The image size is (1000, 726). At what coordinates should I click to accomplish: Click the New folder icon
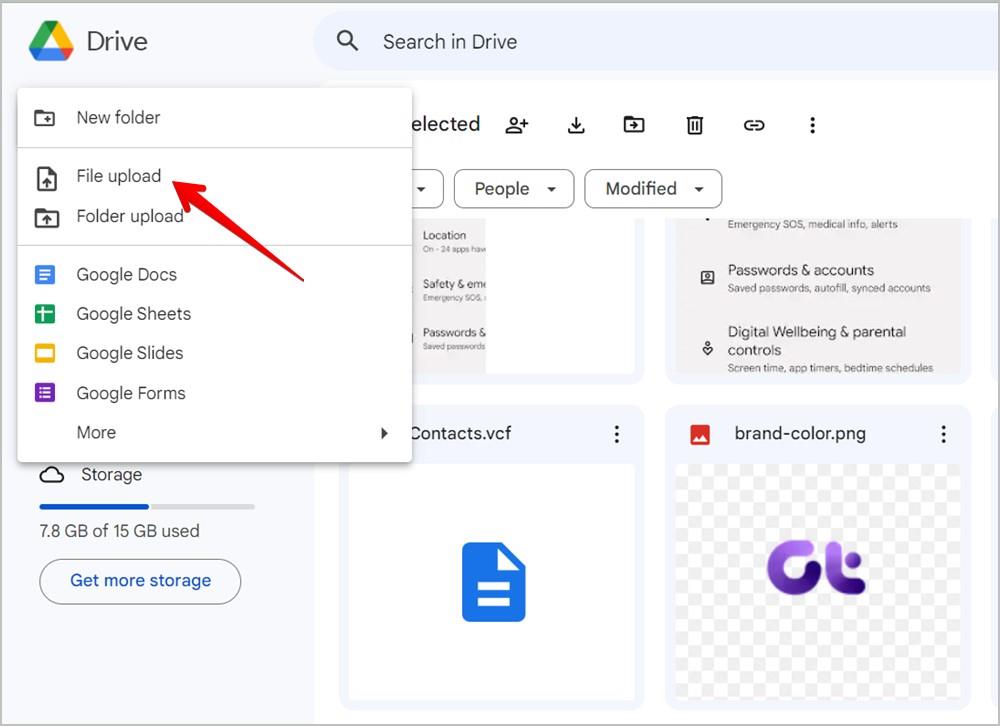[45, 118]
